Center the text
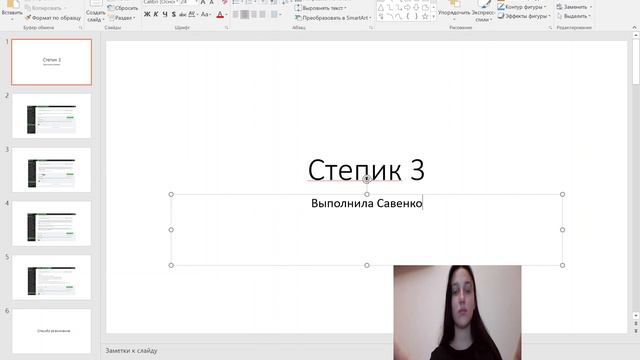Image resolution: width=640 pixels, height=360 pixels. [244, 15]
